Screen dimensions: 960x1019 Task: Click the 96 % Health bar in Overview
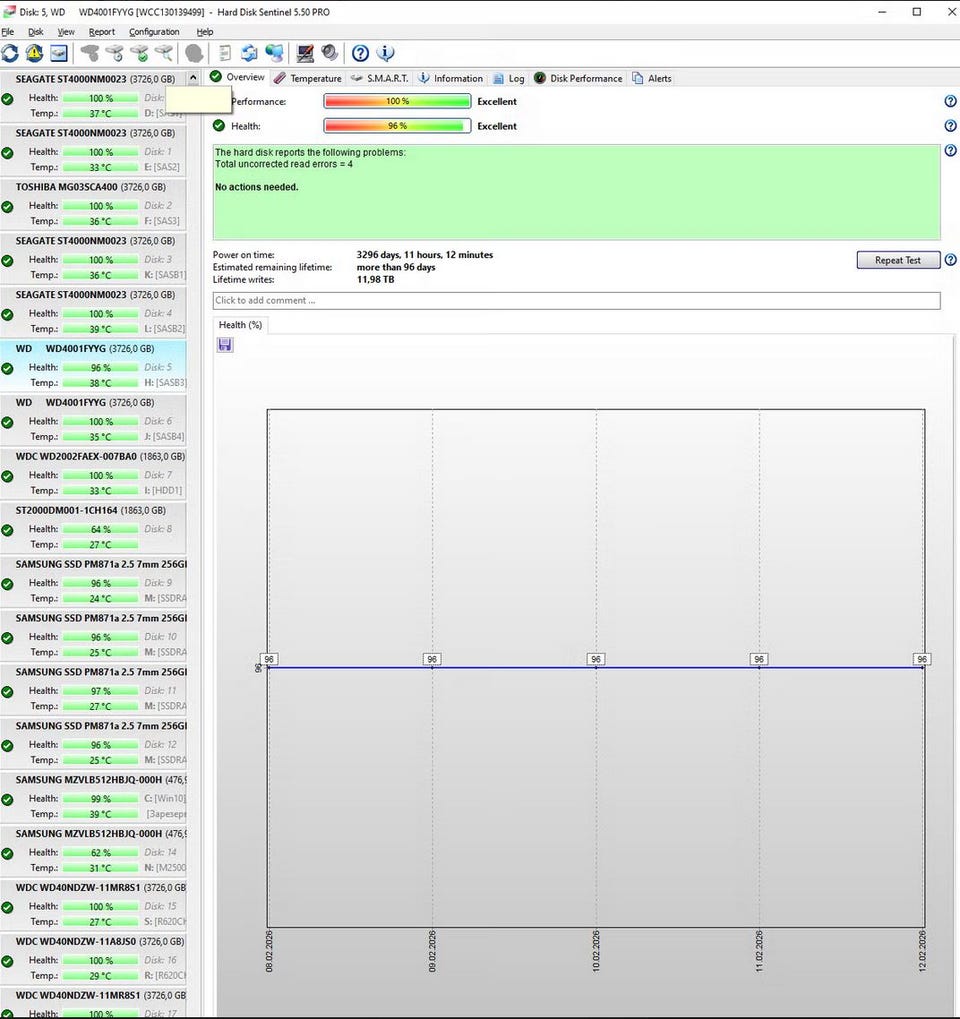coord(397,126)
